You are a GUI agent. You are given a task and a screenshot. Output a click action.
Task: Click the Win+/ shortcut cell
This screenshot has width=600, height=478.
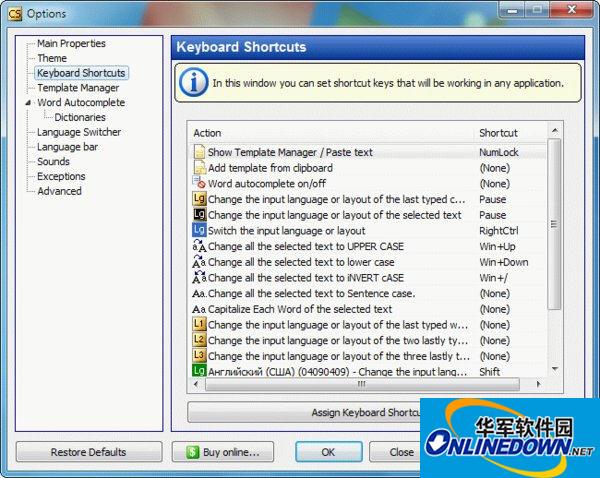coord(493,277)
